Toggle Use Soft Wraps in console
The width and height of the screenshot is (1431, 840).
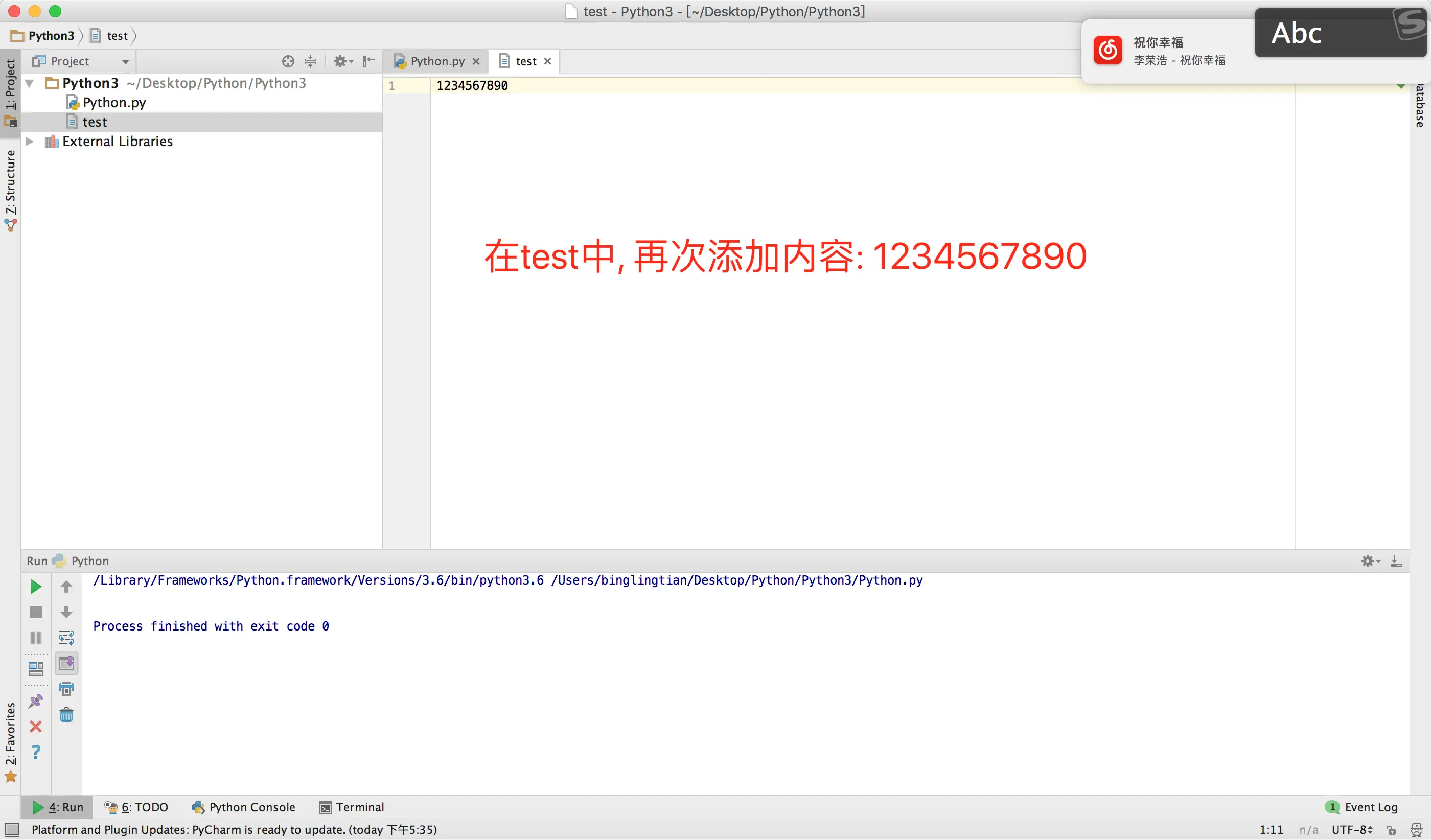tap(66, 637)
